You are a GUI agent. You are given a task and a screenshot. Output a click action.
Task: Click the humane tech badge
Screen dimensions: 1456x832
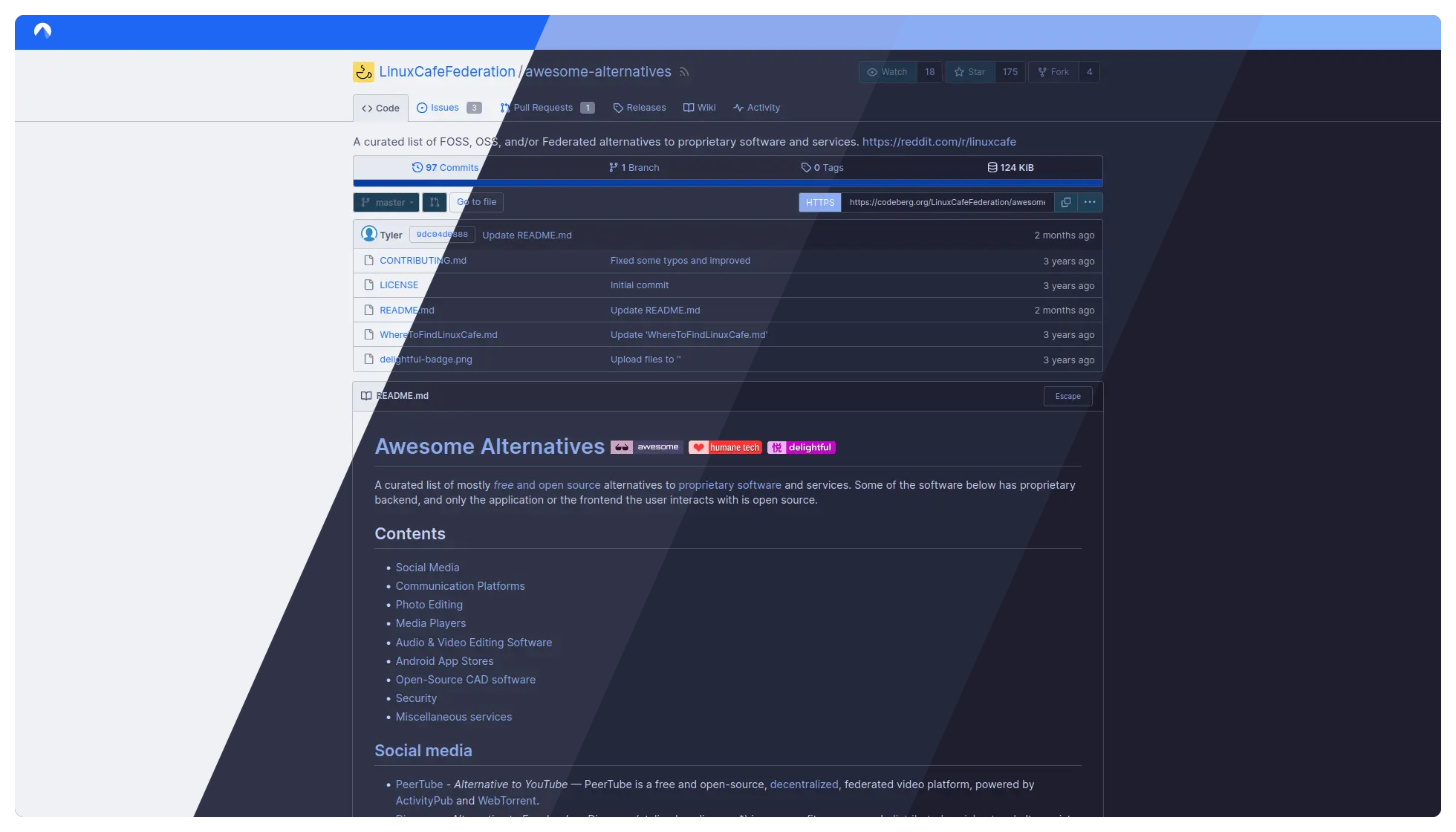tap(725, 447)
